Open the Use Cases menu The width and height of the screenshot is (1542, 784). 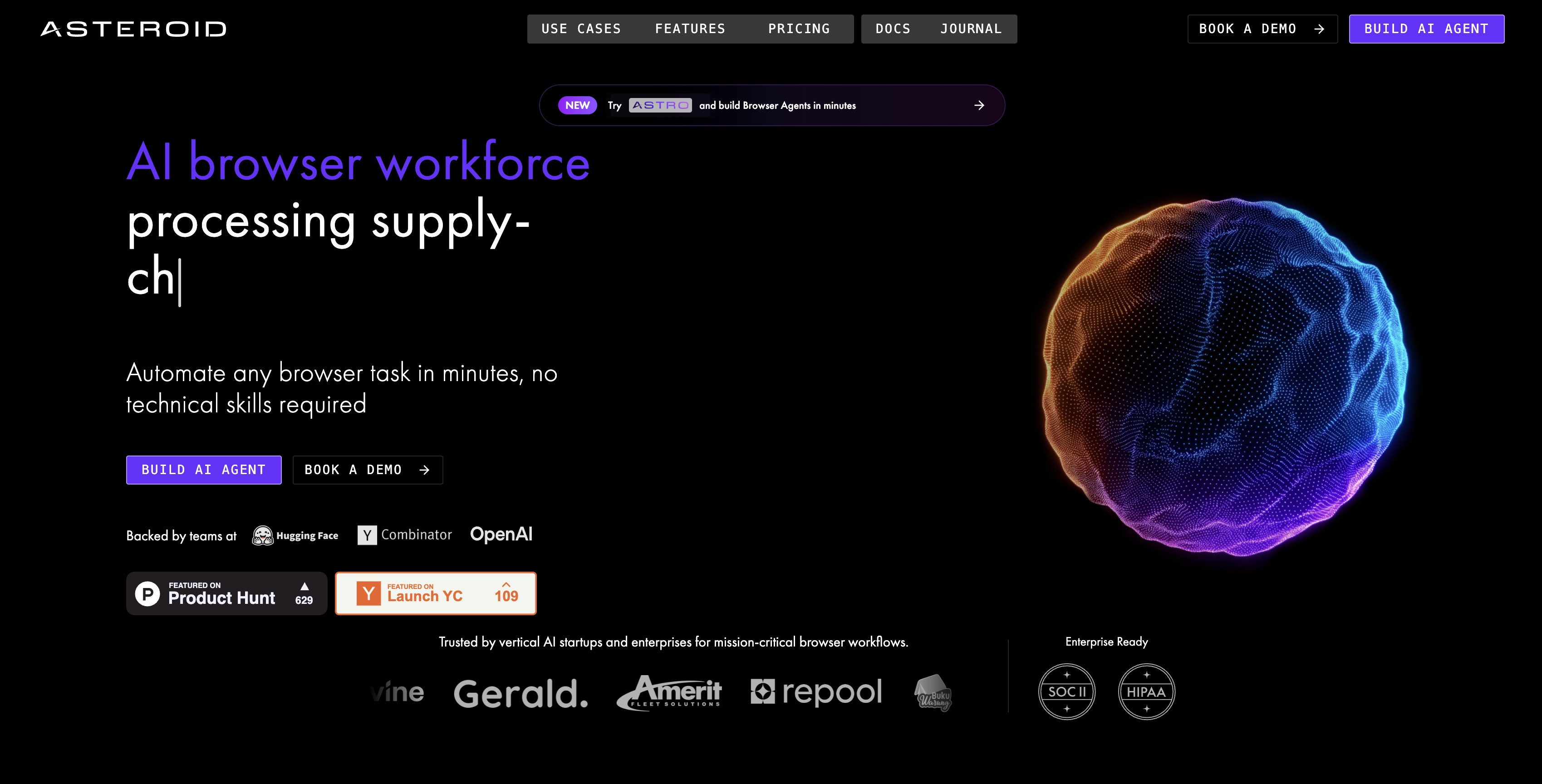pos(581,29)
